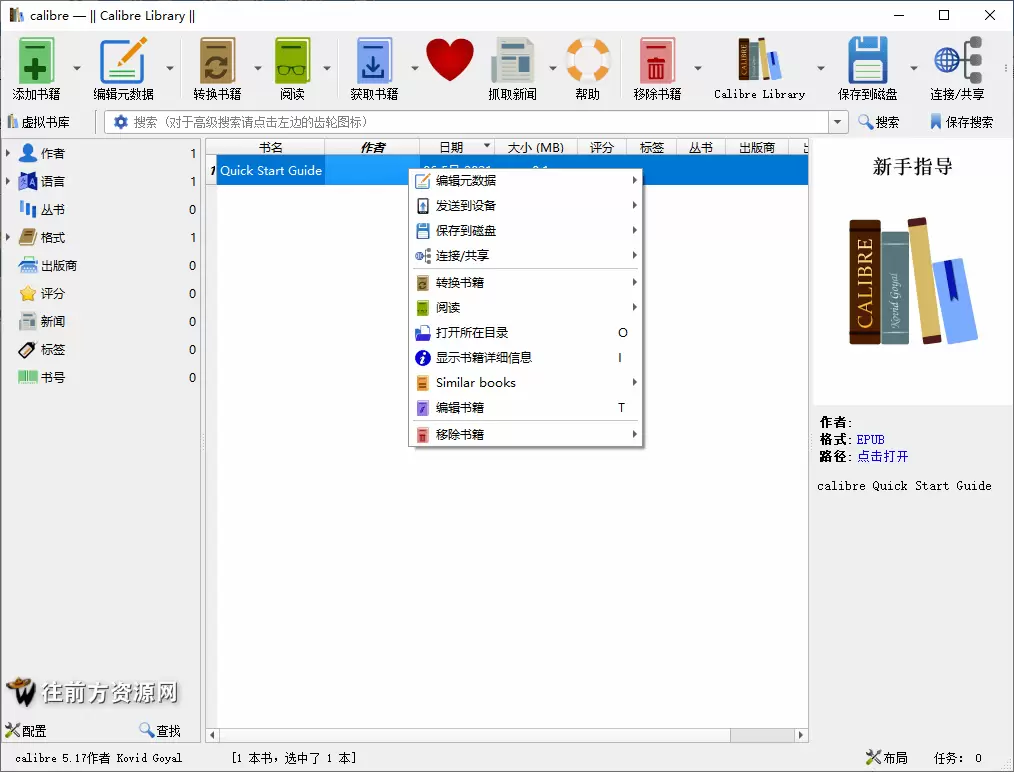Open the dropdown arrow next to 抓取新闻

point(553,68)
